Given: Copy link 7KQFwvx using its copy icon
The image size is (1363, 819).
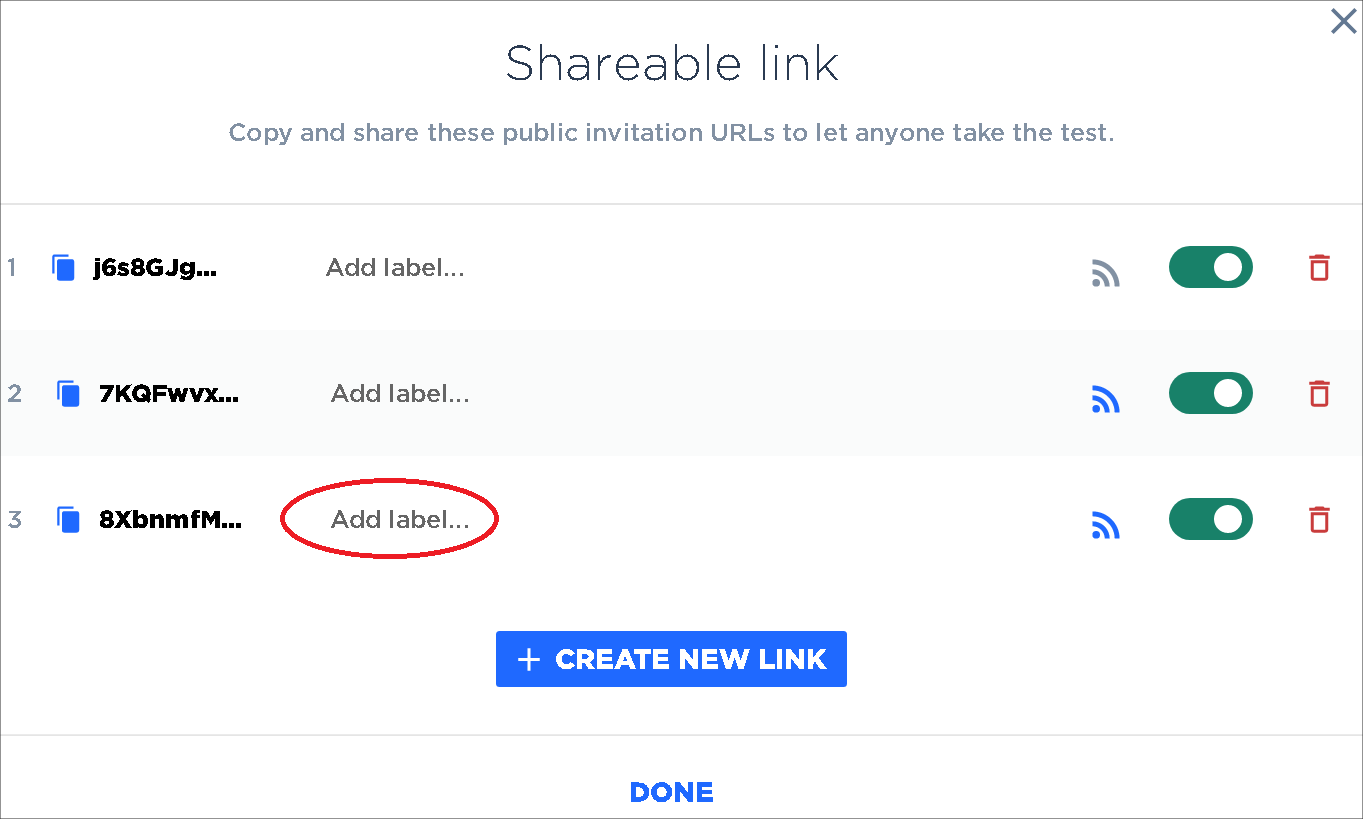Looking at the screenshot, I should tap(68, 394).
